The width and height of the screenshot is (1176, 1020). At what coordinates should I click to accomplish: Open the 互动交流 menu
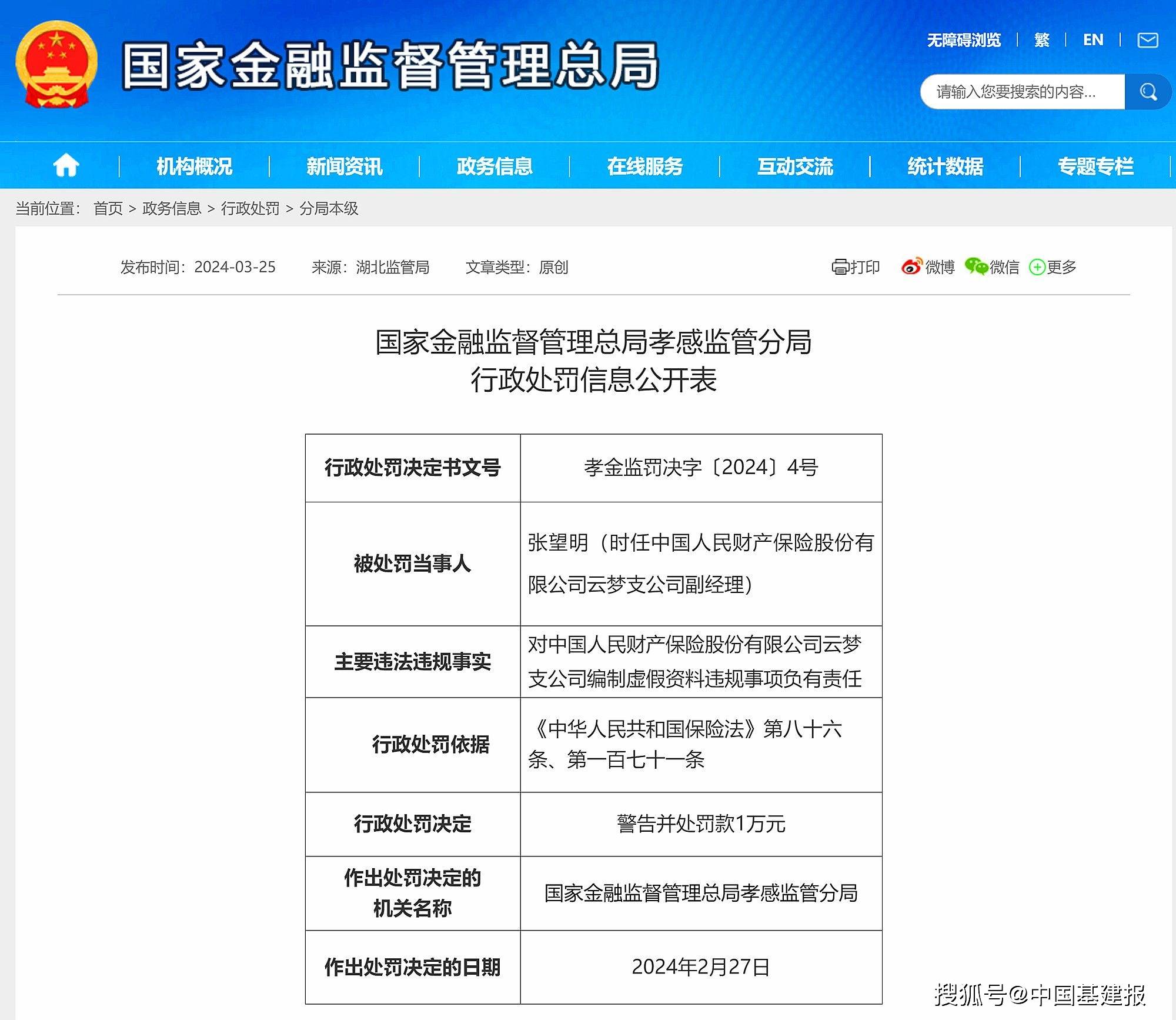pyautogui.click(x=795, y=166)
